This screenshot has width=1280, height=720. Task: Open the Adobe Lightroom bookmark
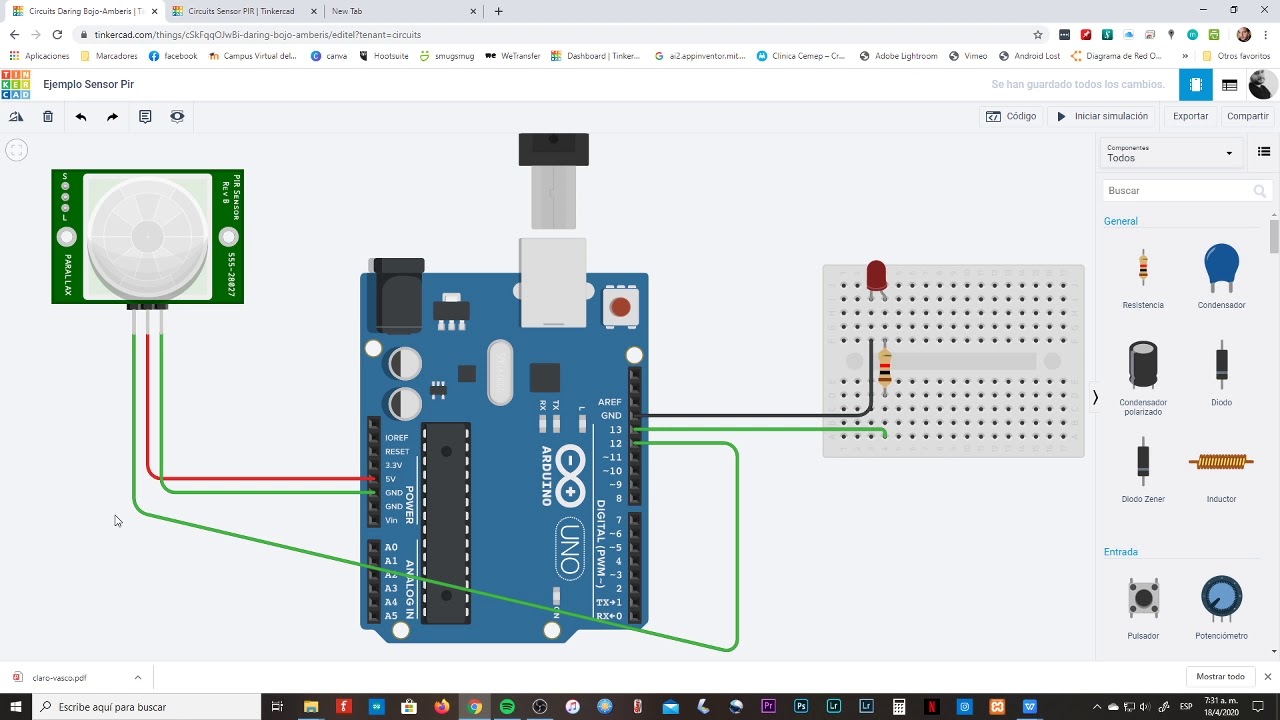point(898,56)
